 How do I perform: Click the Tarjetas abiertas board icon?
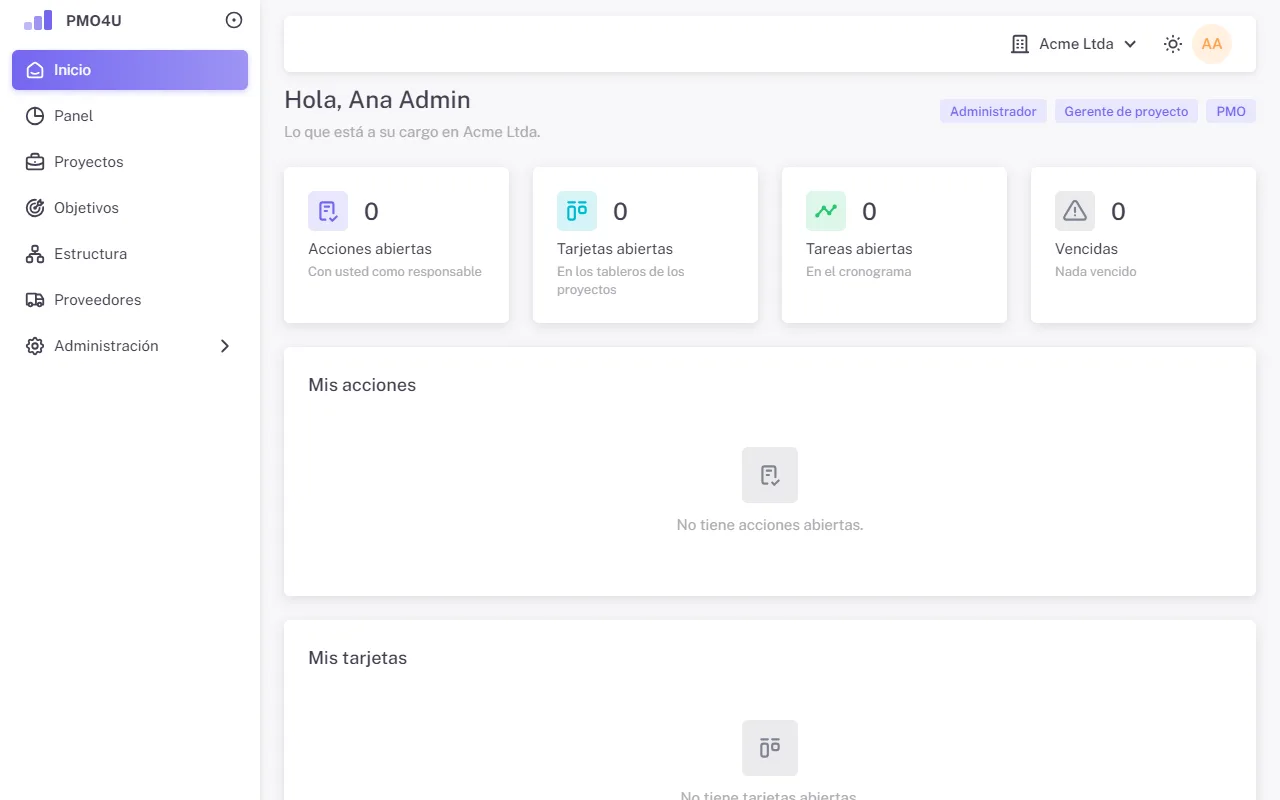pos(577,211)
